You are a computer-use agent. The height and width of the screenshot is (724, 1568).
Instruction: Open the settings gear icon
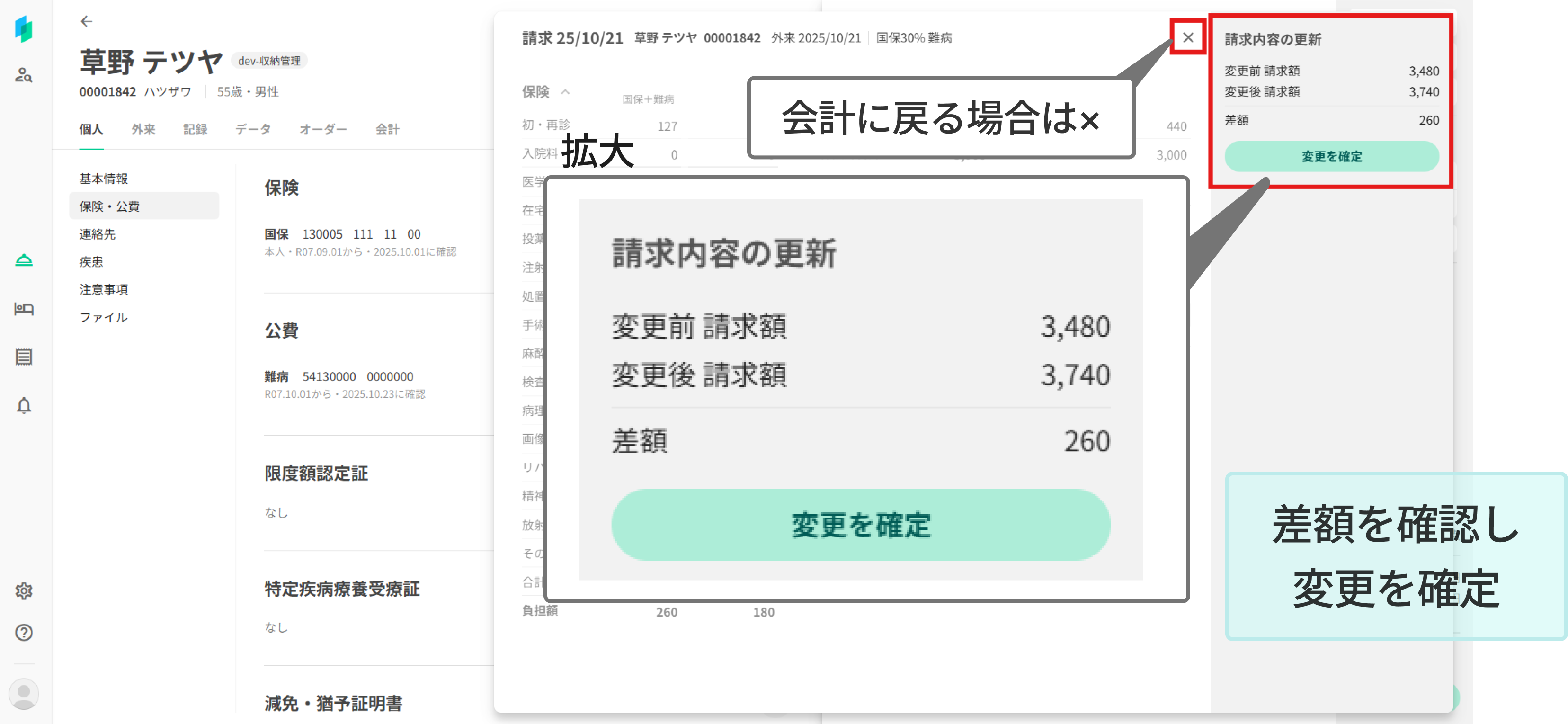coord(24,590)
